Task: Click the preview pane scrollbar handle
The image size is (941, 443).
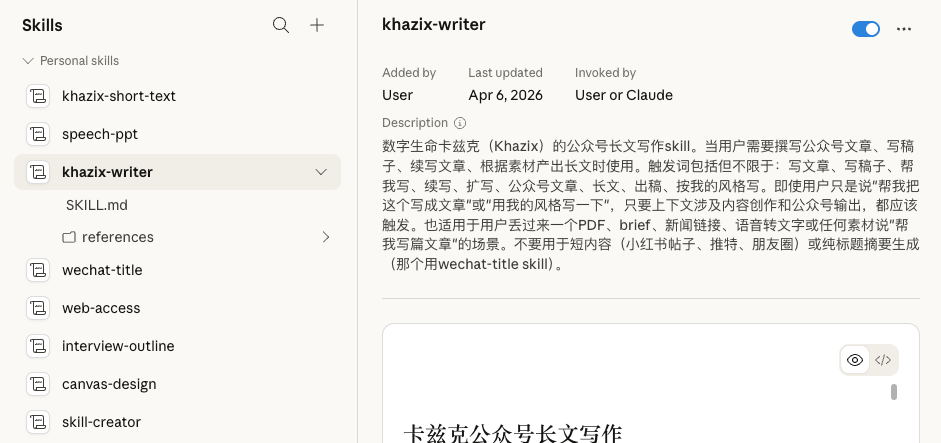Action: point(894,392)
